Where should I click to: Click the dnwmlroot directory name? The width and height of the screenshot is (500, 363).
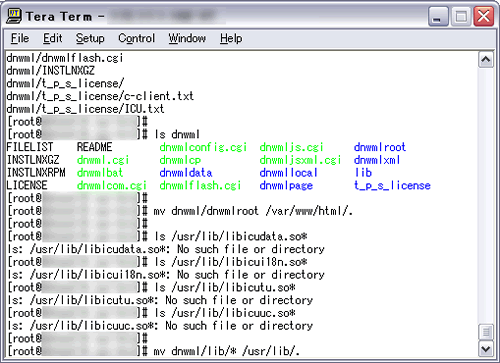coord(380,147)
